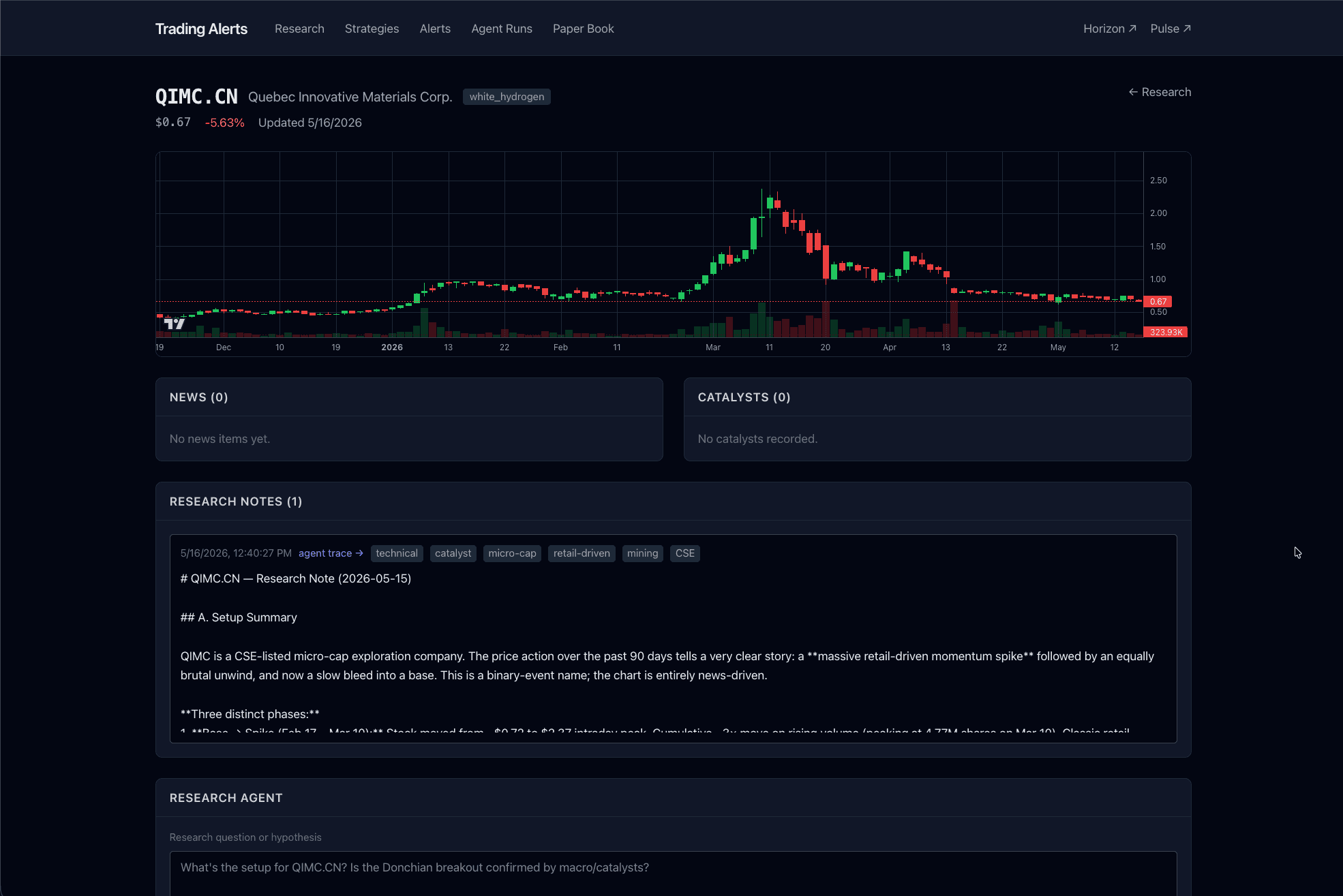Screen dimensions: 1343x896
Task: Click 'No news items yet.' text
Action: click(x=220, y=439)
